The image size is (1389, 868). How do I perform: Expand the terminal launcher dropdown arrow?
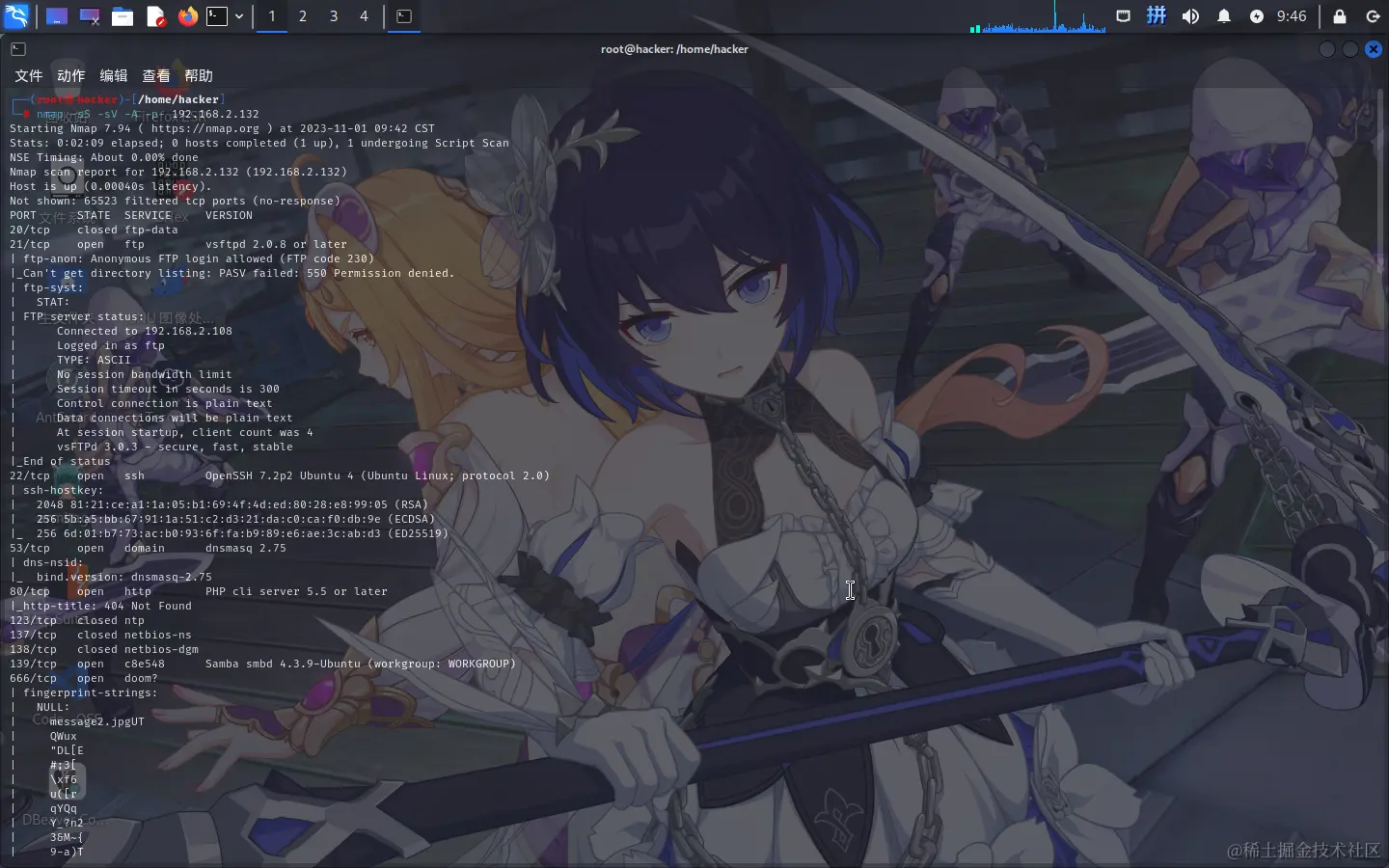(239, 16)
